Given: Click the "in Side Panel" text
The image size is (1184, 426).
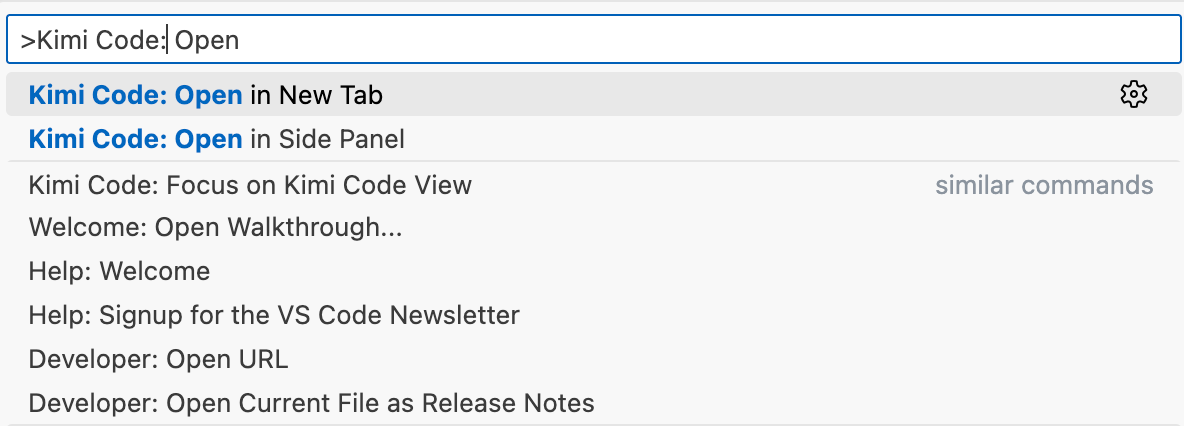Looking at the screenshot, I should tap(327, 139).
